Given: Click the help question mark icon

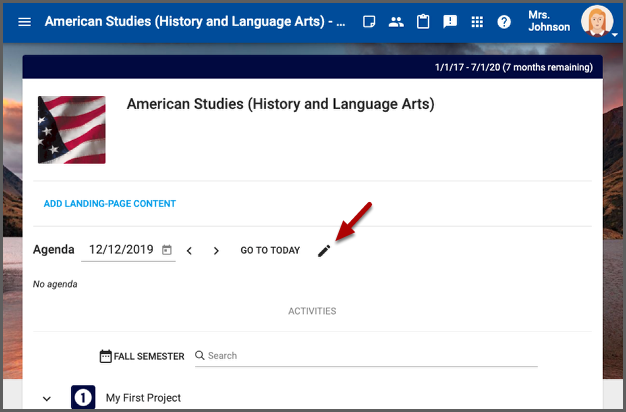Looking at the screenshot, I should [504, 22].
